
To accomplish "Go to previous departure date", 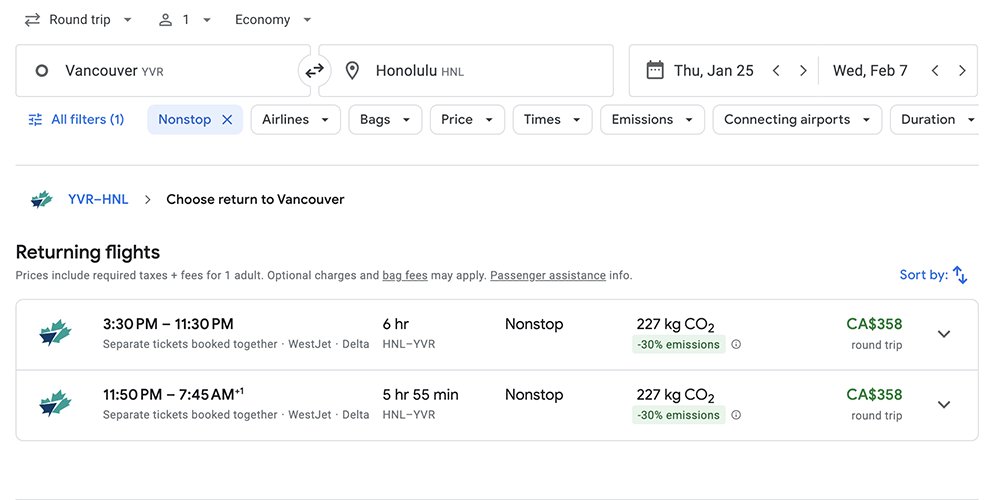I will [776, 71].
